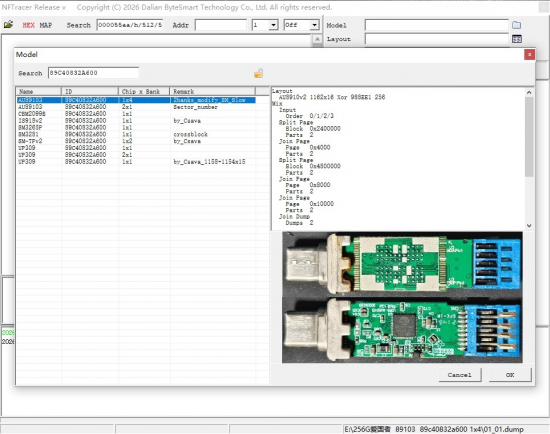The height and width of the screenshot is (434, 550).
Task: Close the Model dialog with the red X
Action: tap(529, 54)
